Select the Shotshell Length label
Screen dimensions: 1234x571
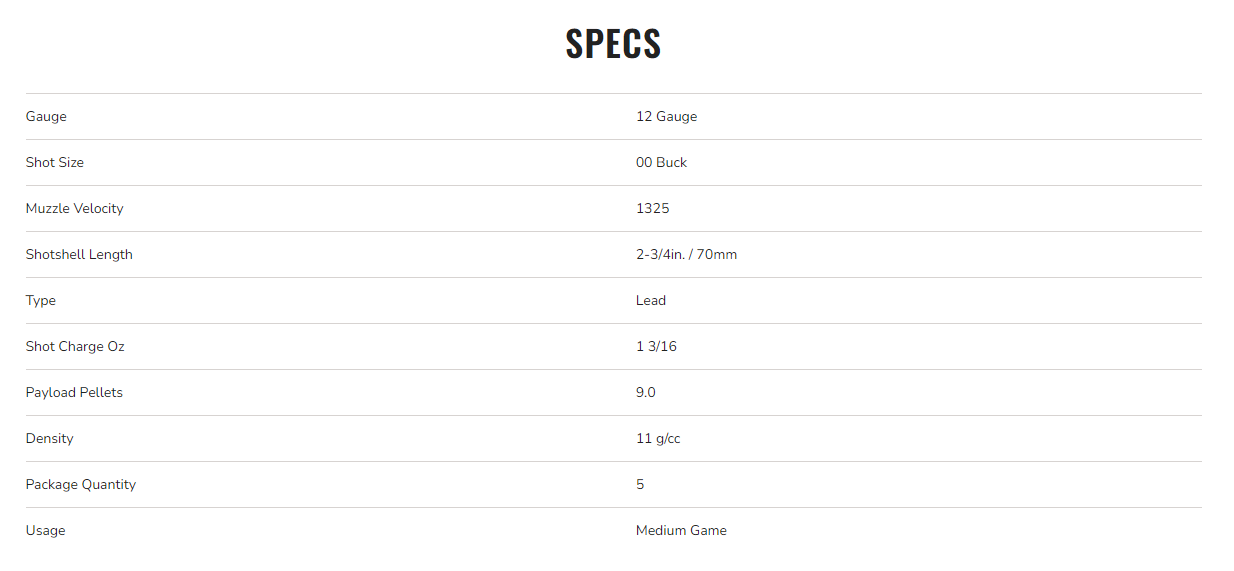(x=79, y=254)
